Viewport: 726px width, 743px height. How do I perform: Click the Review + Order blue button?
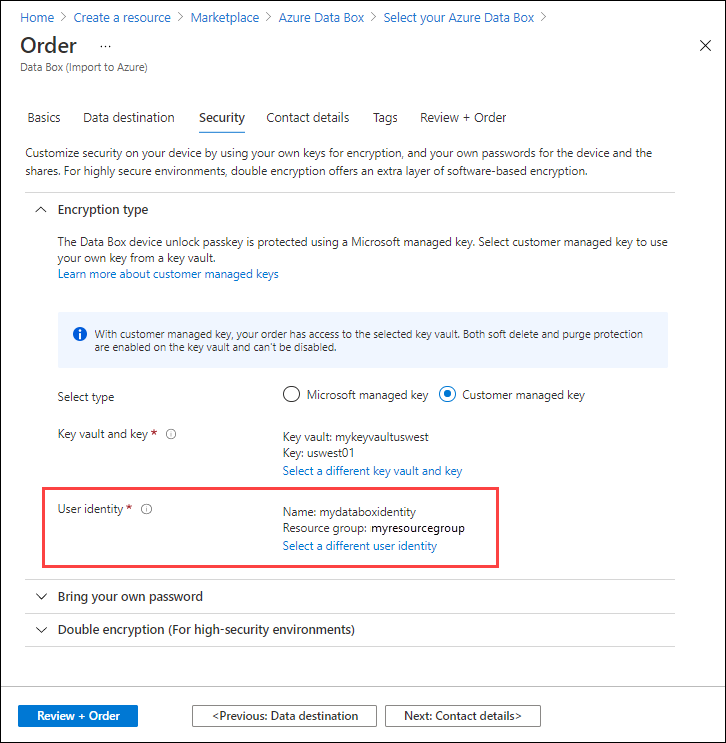pyautogui.click(x=78, y=716)
